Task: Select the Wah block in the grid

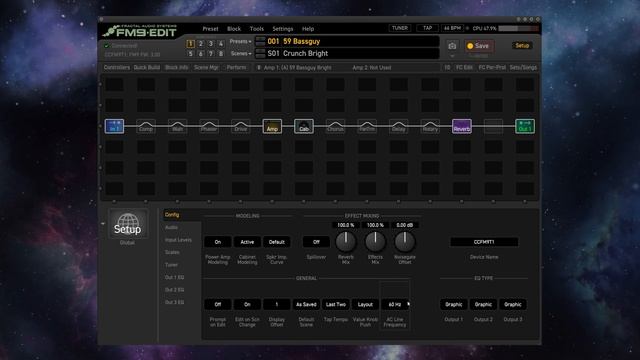Action: coord(177,127)
